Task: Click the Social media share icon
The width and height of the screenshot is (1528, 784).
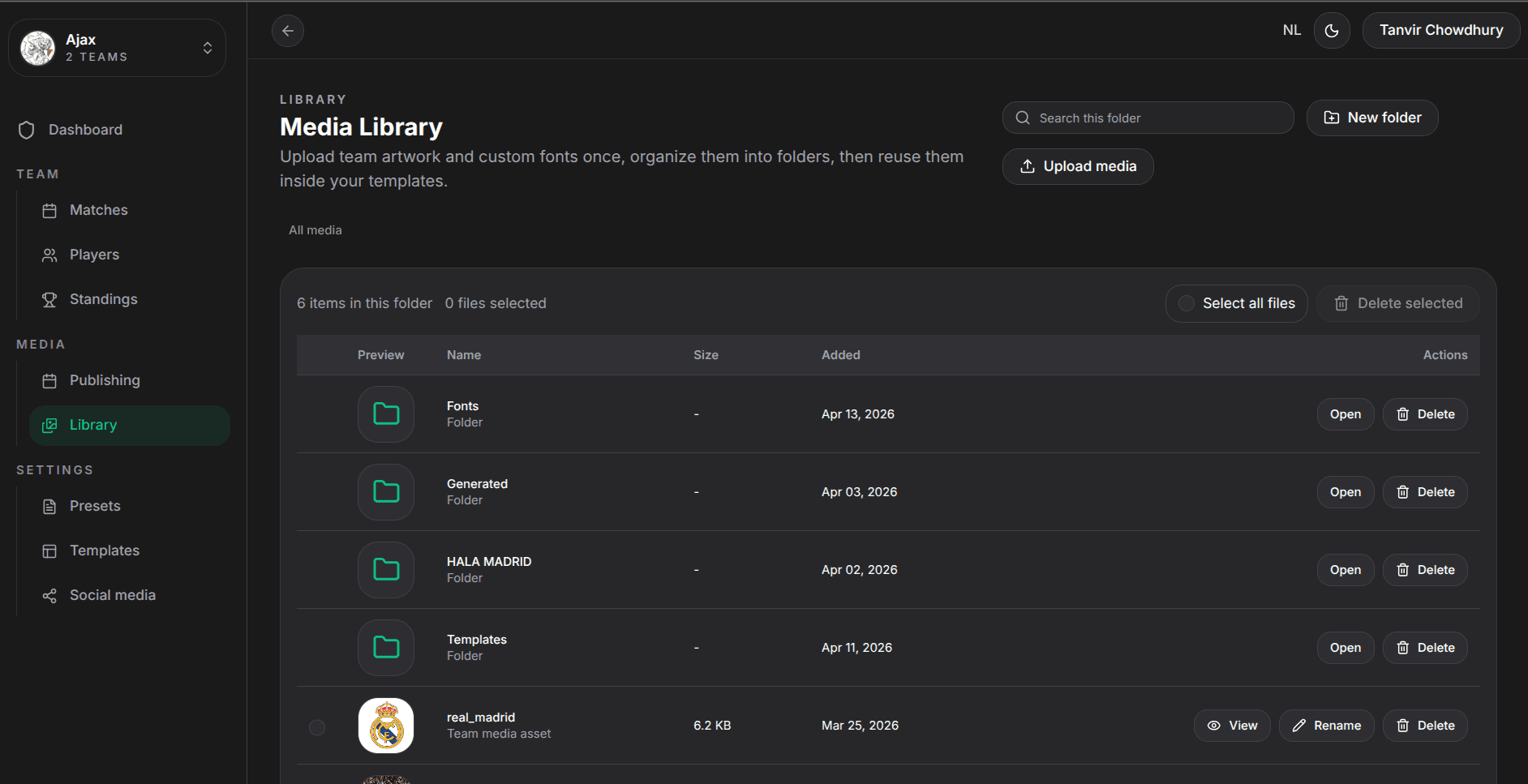Action: coord(49,596)
